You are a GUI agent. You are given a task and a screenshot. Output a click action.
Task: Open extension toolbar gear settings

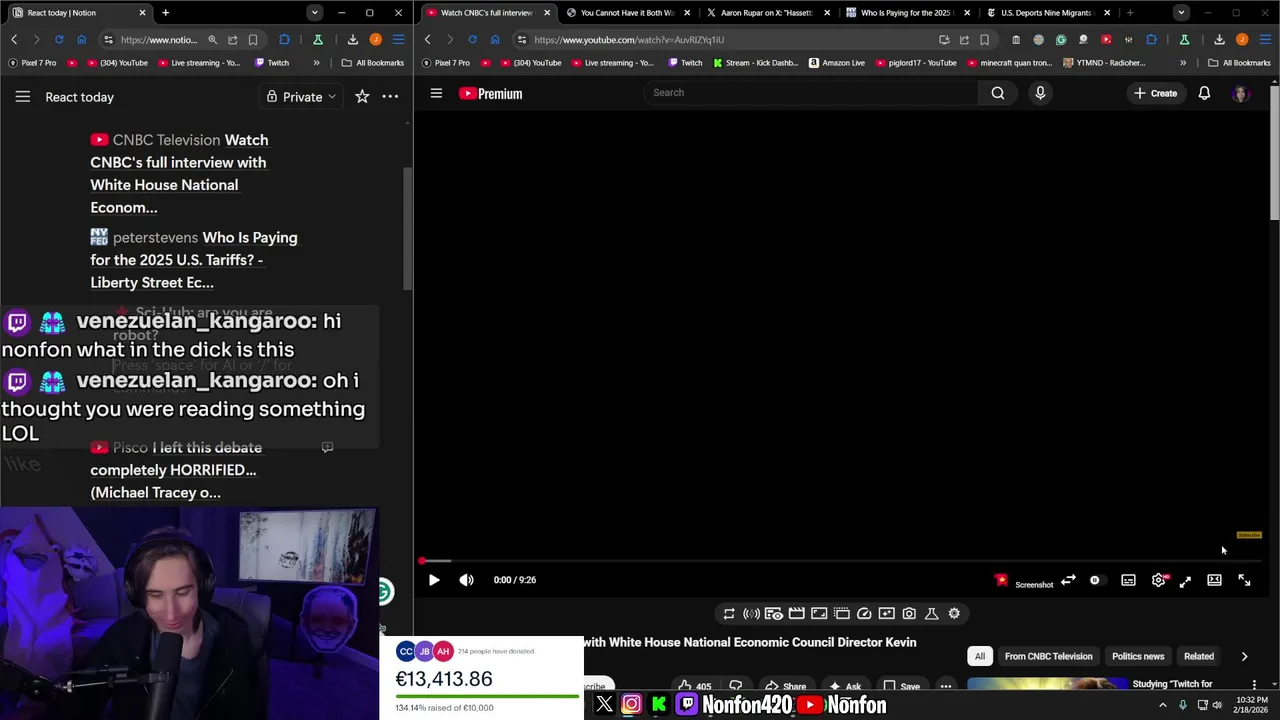[954, 614]
